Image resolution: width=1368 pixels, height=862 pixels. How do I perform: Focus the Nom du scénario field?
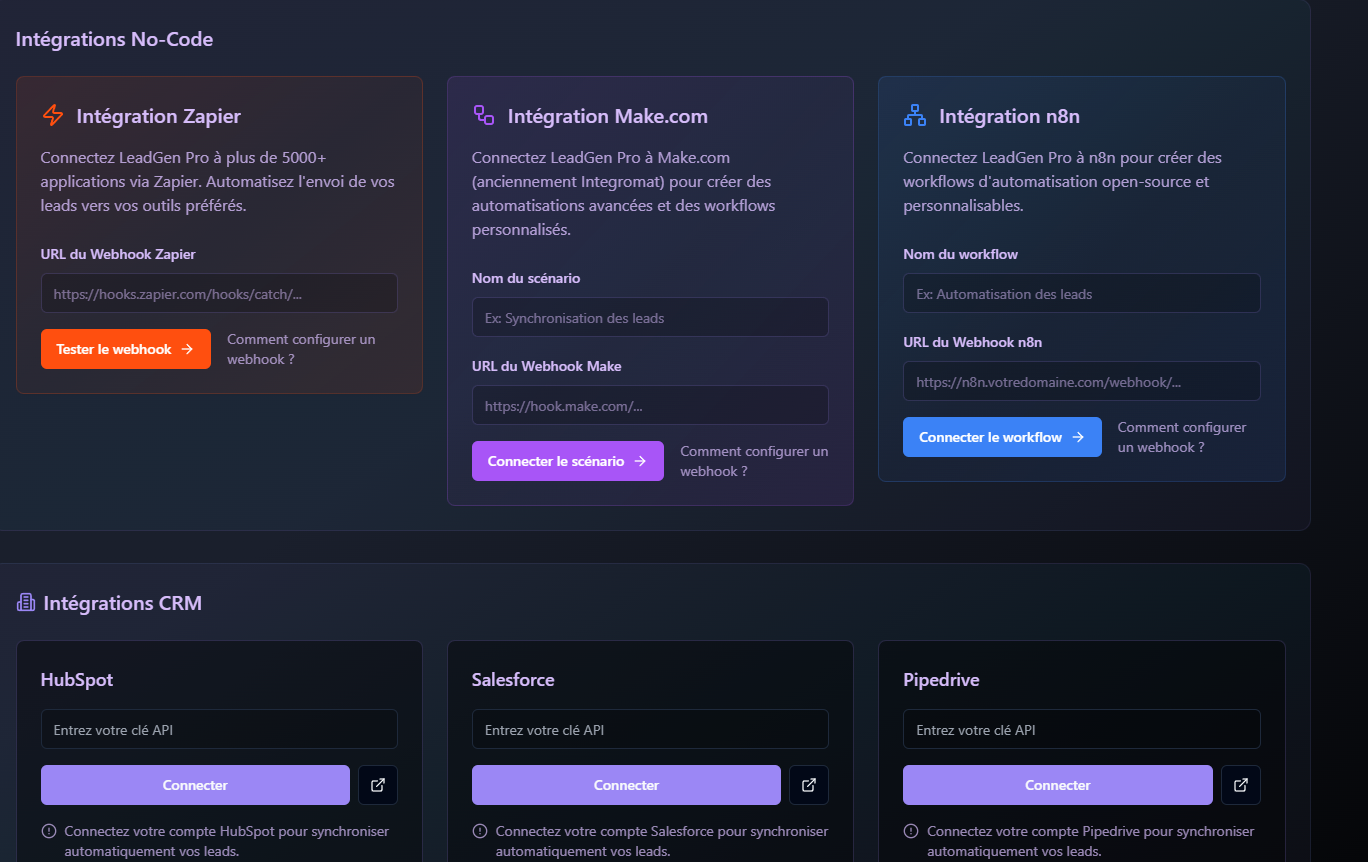650,317
